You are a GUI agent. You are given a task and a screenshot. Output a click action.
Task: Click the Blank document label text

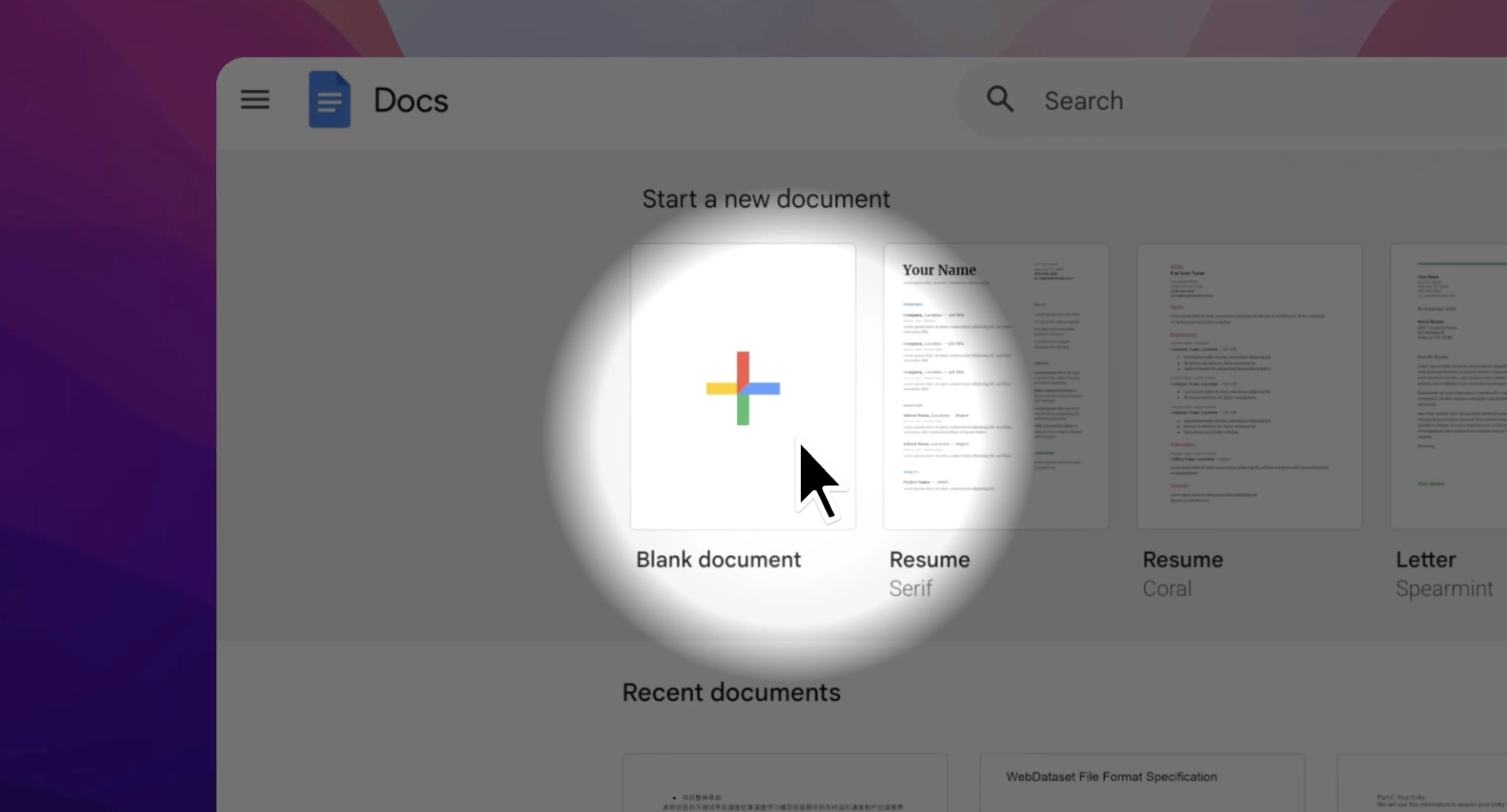(x=718, y=559)
